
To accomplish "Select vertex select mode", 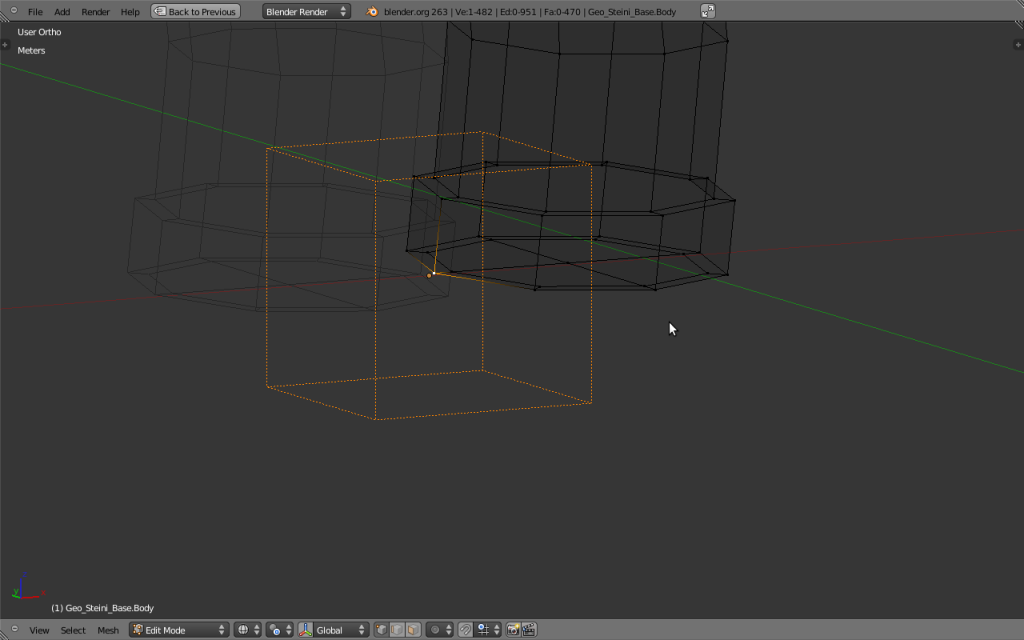I will [x=381, y=630].
